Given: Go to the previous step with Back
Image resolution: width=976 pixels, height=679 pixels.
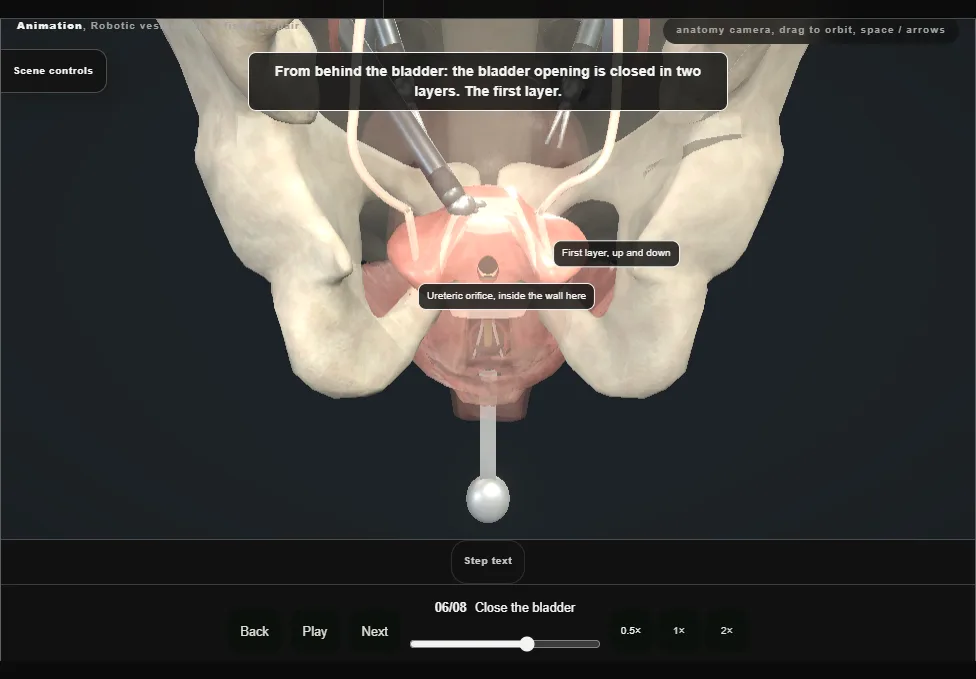Looking at the screenshot, I should (x=255, y=631).
